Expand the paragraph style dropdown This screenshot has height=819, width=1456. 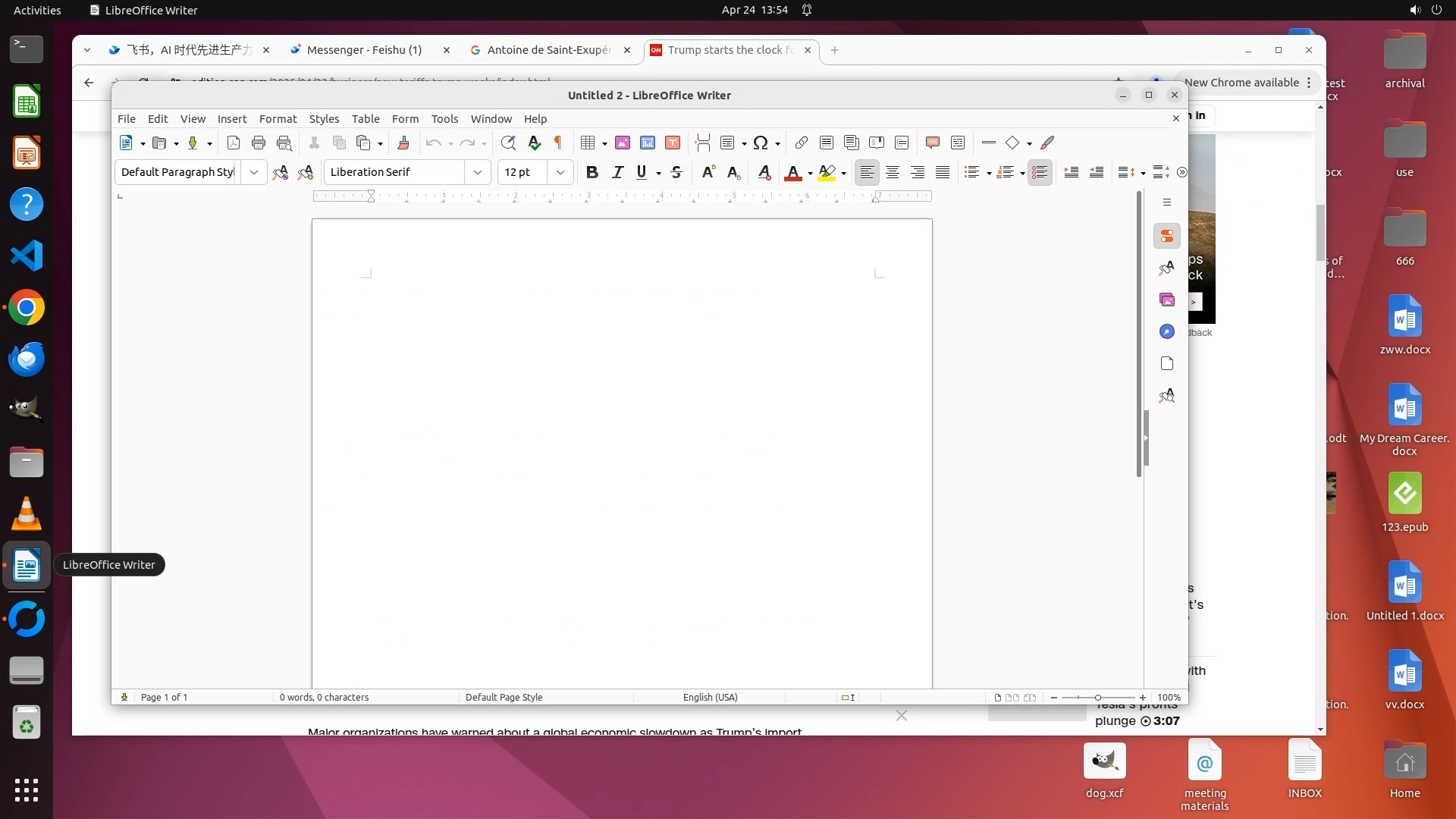point(254,172)
